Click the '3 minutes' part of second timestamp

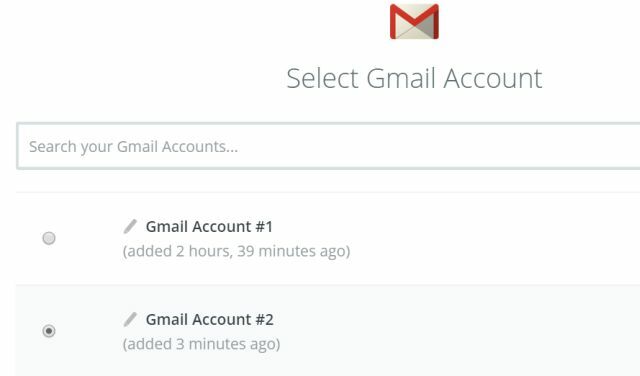point(211,344)
